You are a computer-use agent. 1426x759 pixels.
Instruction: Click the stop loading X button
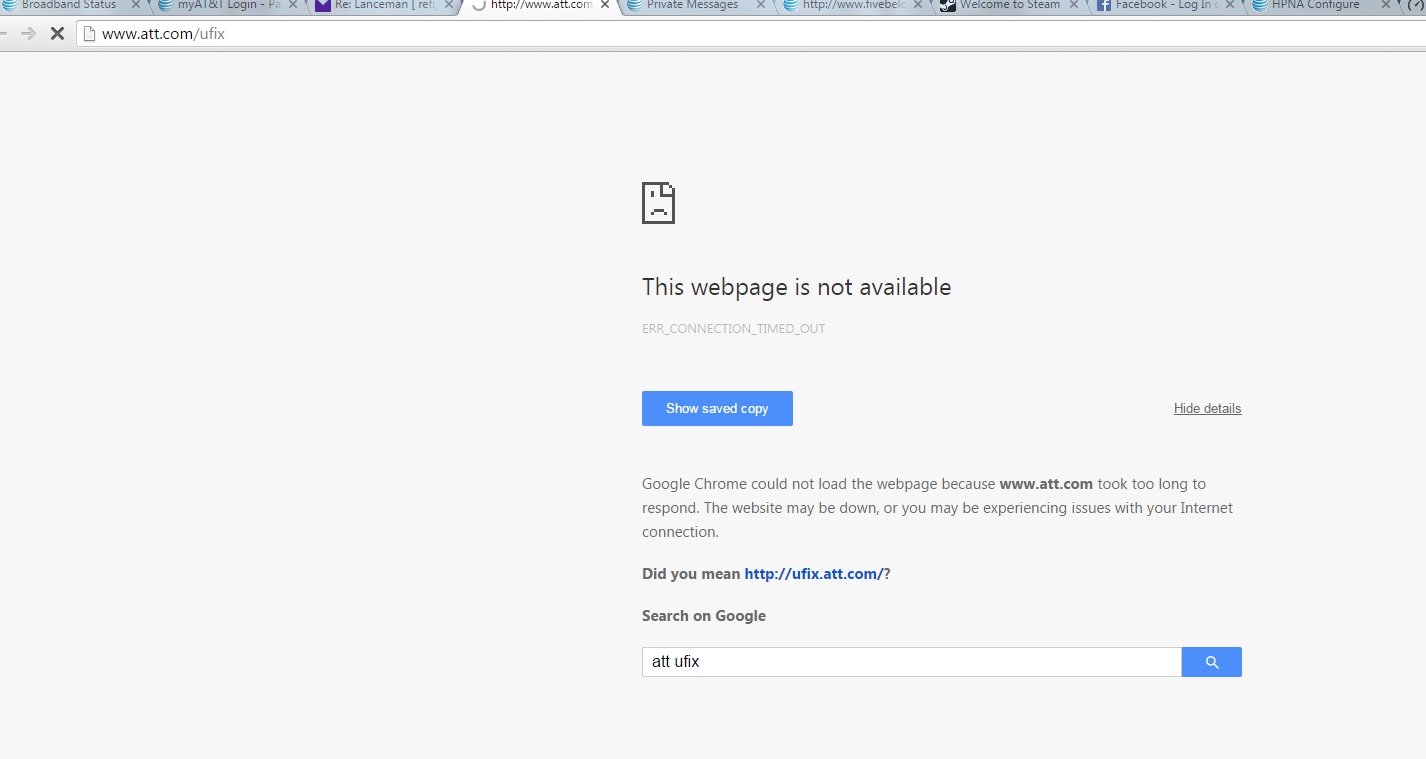[x=57, y=34]
